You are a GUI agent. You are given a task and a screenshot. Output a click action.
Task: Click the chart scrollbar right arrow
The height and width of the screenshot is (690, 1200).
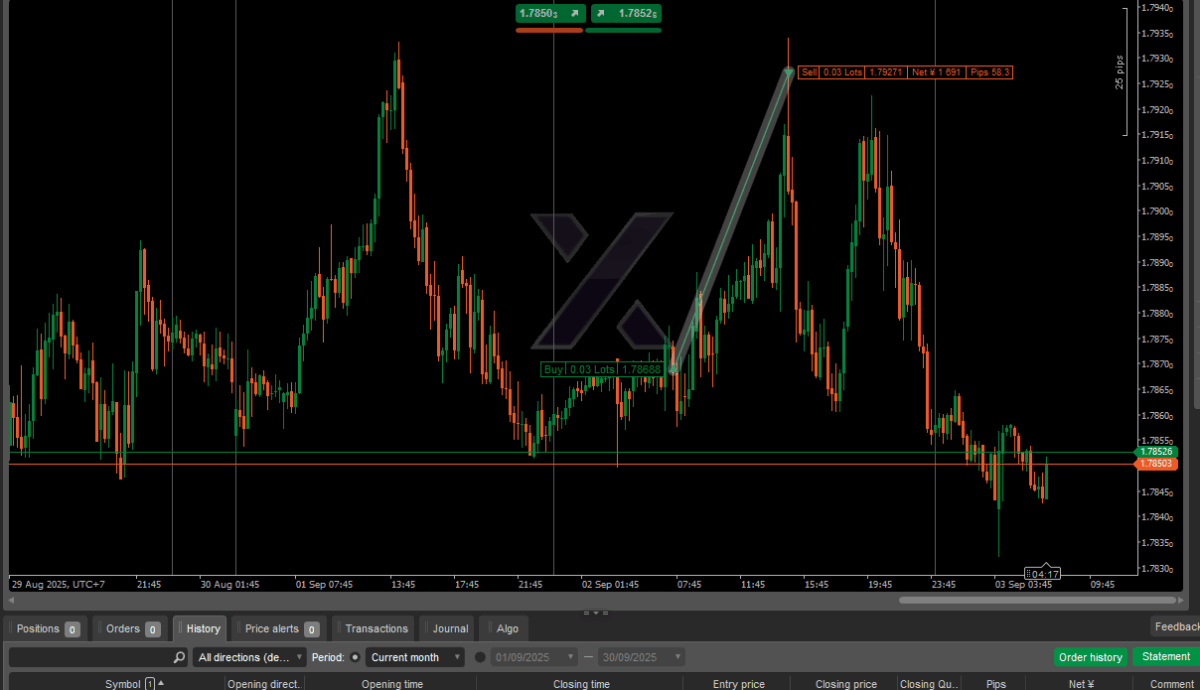pos(1187,601)
